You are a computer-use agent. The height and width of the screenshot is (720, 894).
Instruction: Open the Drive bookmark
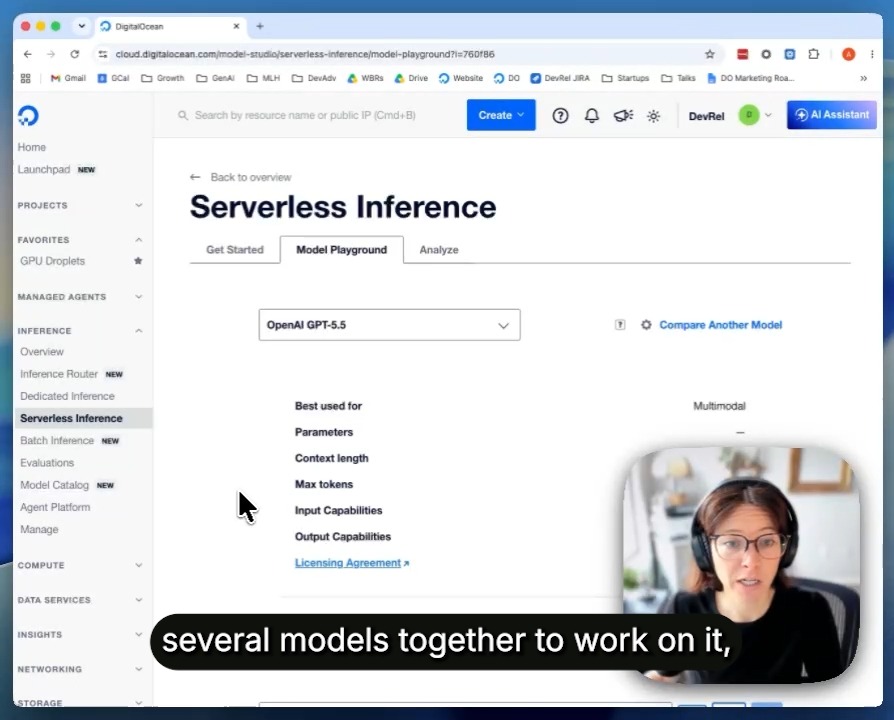click(x=411, y=78)
